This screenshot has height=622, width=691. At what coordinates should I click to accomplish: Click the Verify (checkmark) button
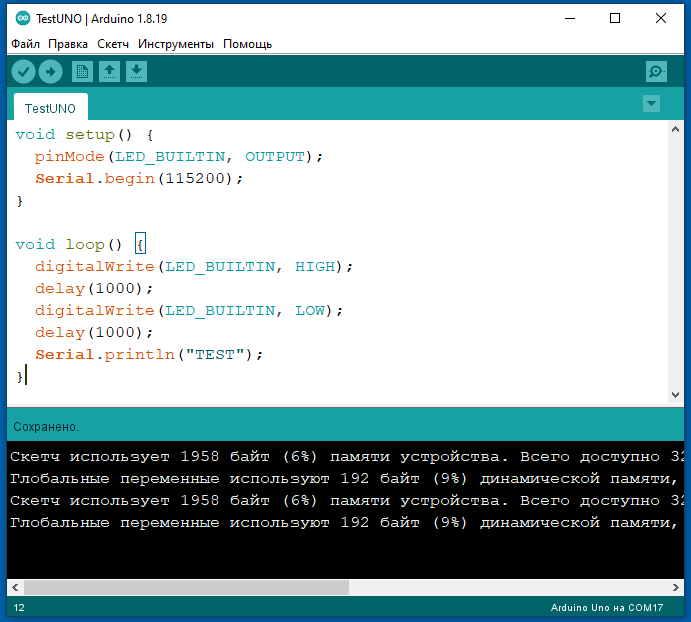click(x=23, y=71)
